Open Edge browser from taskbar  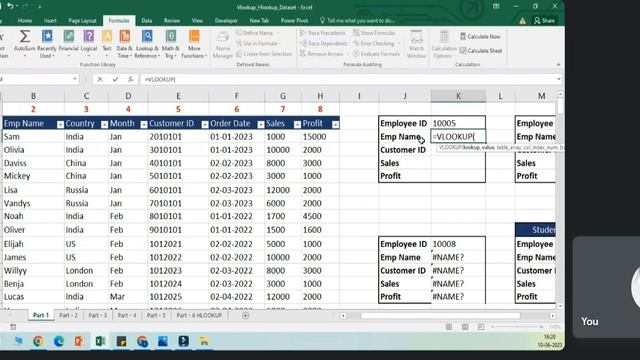59,341
